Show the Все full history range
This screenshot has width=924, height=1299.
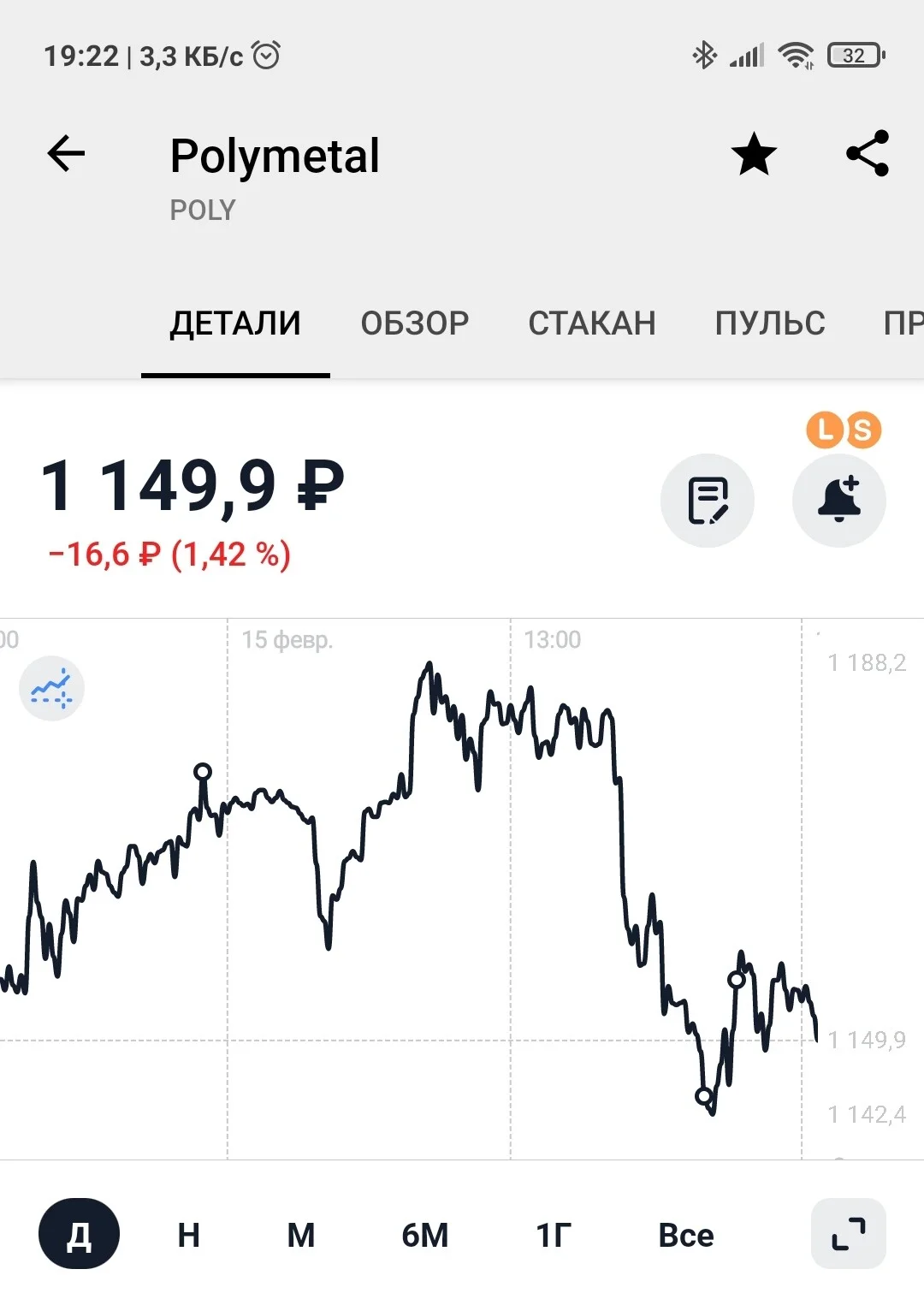(686, 1235)
